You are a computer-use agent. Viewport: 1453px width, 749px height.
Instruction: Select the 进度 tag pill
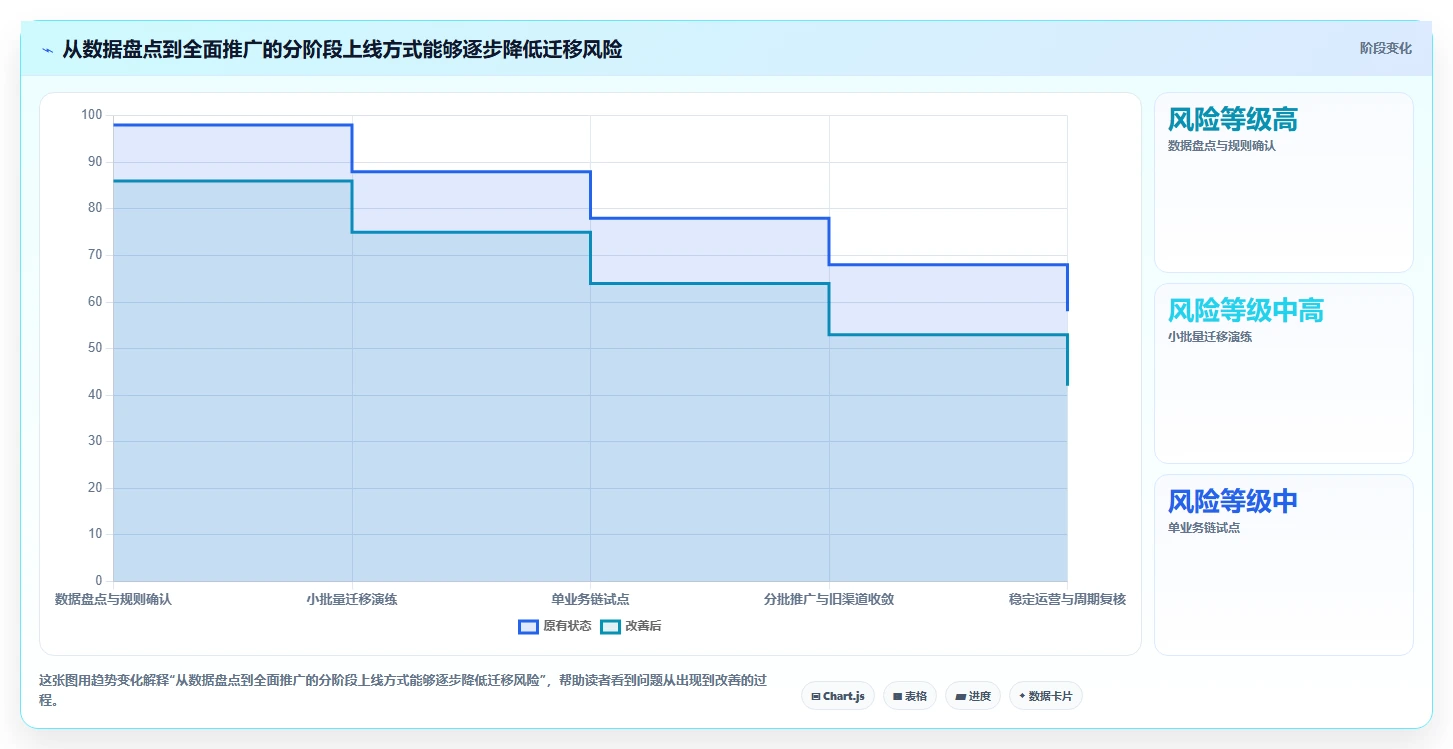[973, 696]
